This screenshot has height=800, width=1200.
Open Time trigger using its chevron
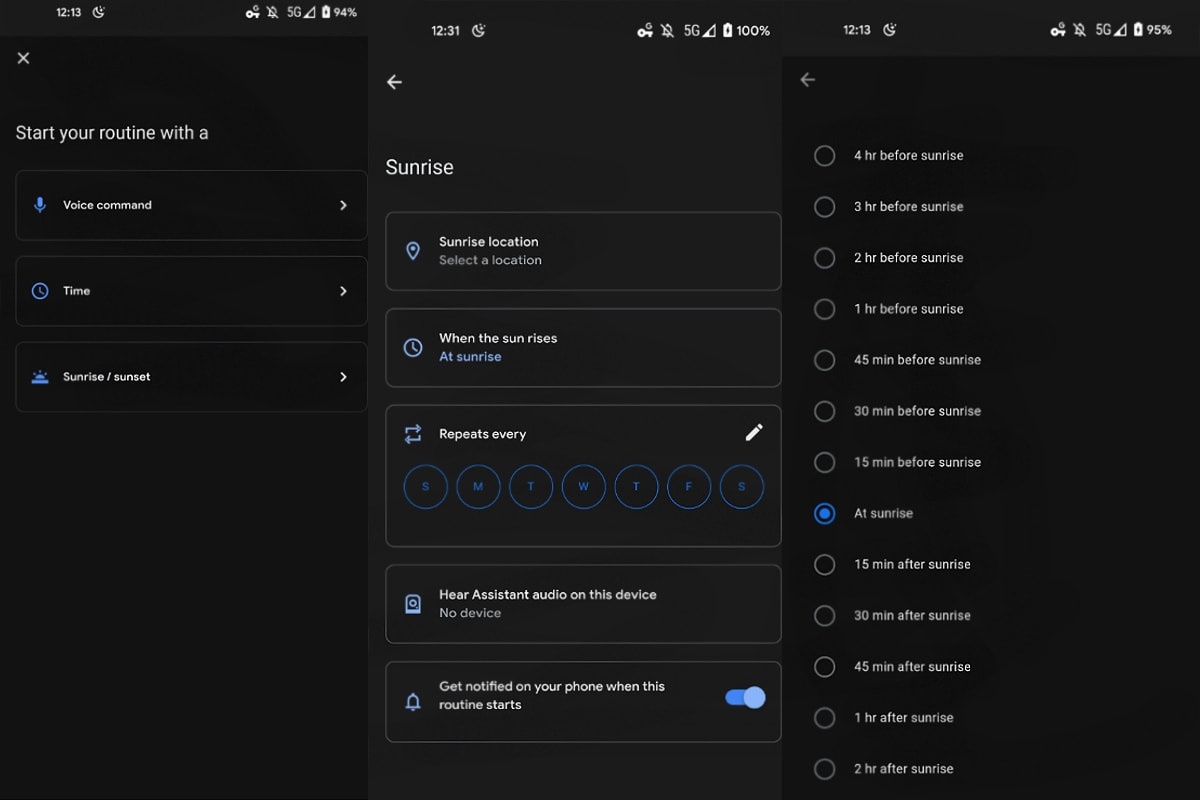(x=343, y=291)
